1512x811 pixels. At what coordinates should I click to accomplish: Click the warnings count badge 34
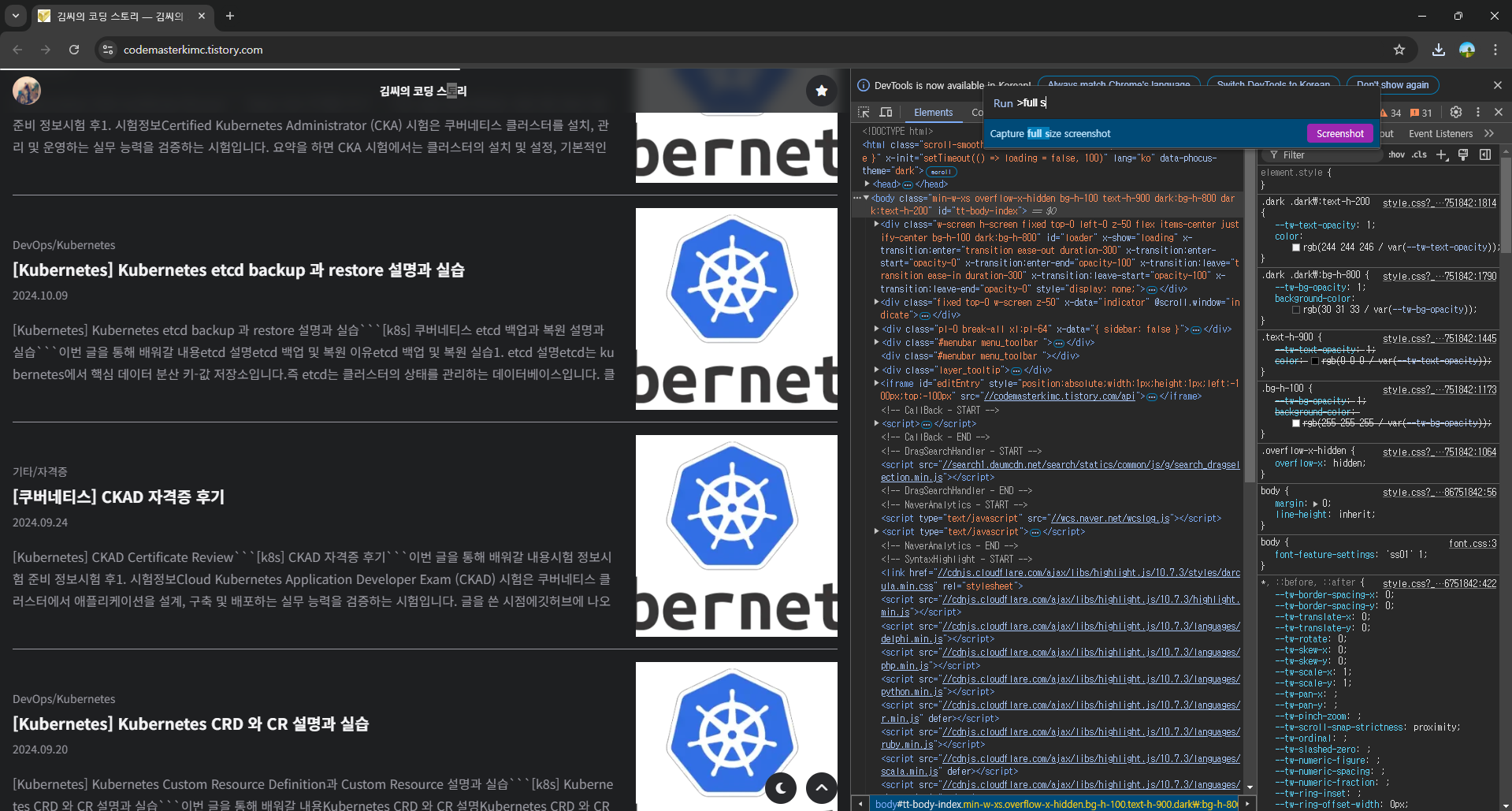[x=1391, y=113]
